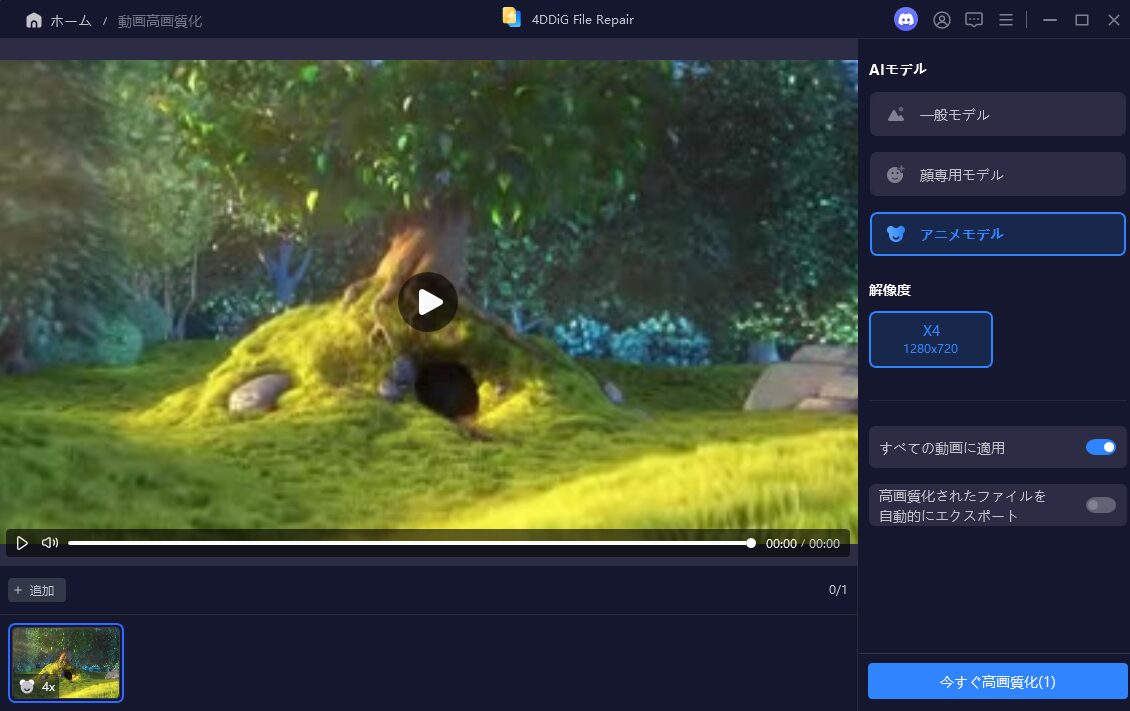Click the 4DDiG File Repair logo
Image resolution: width=1130 pixels, height=711 pixels.
512,17
